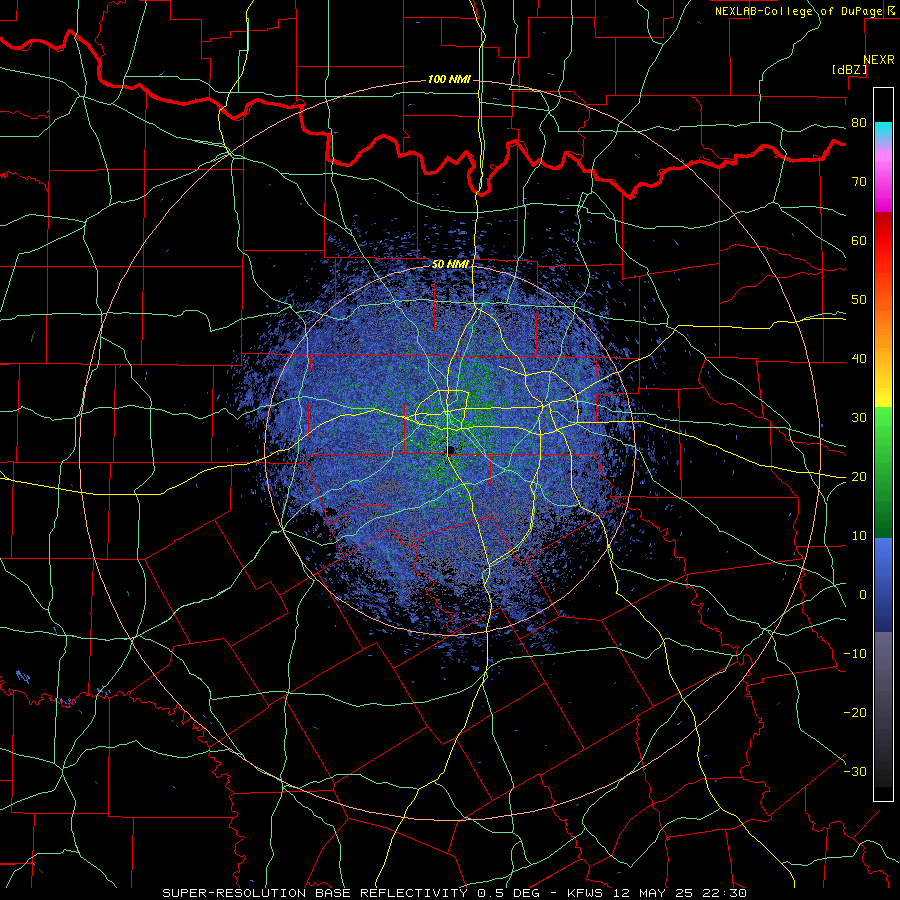Click the cyan top of the color bar

tap(883, 129)
